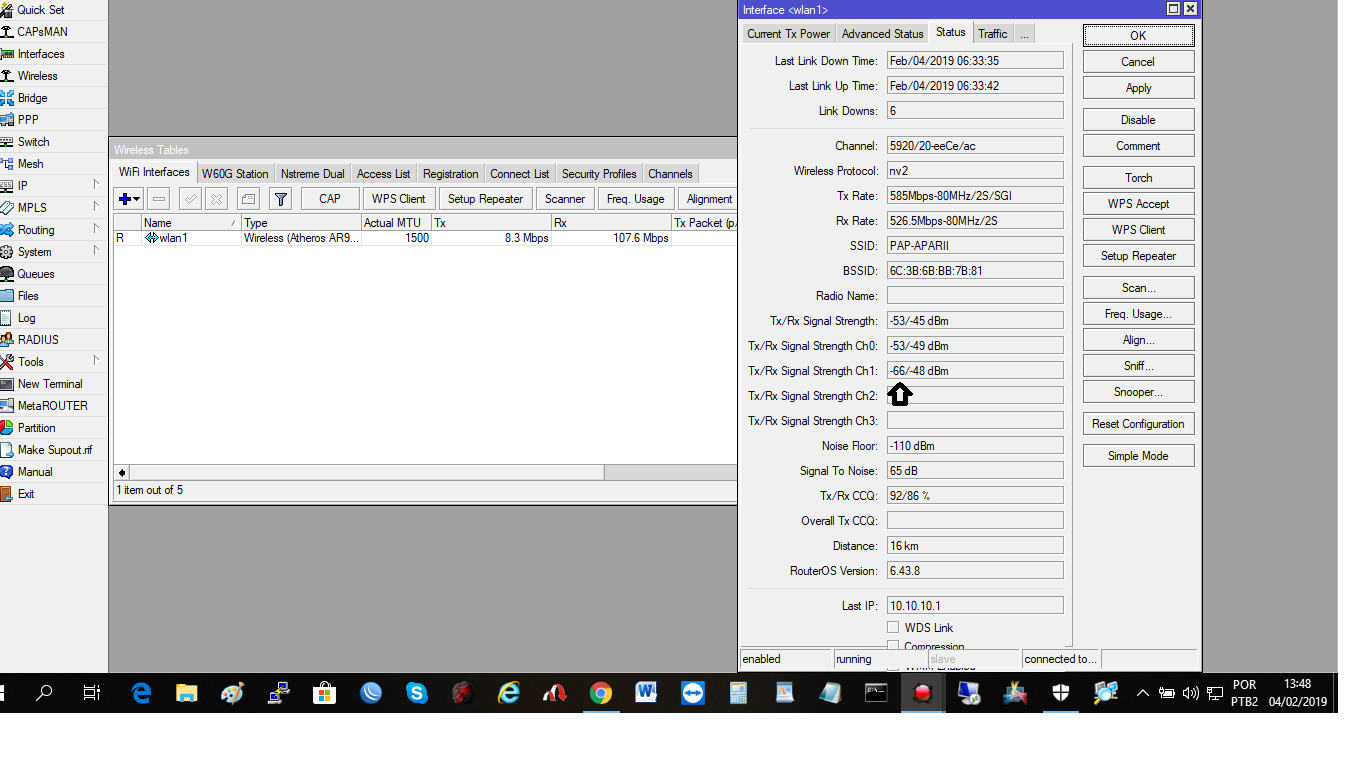Viewport: 1366px width, 768px height.
Task: Click the Scanner button in Wireless Tables
Action: click(x=565, y=199)
